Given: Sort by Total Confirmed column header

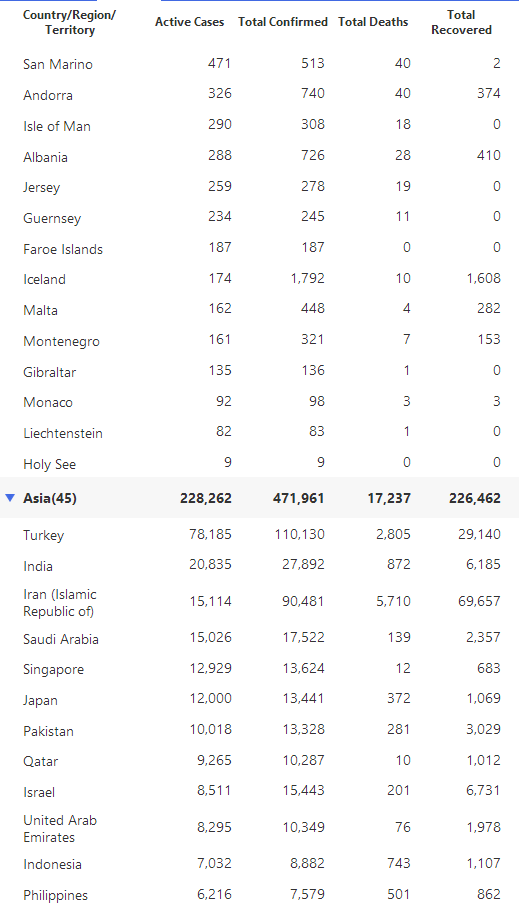Looking at the screenshot, I should tap(283, 22).
